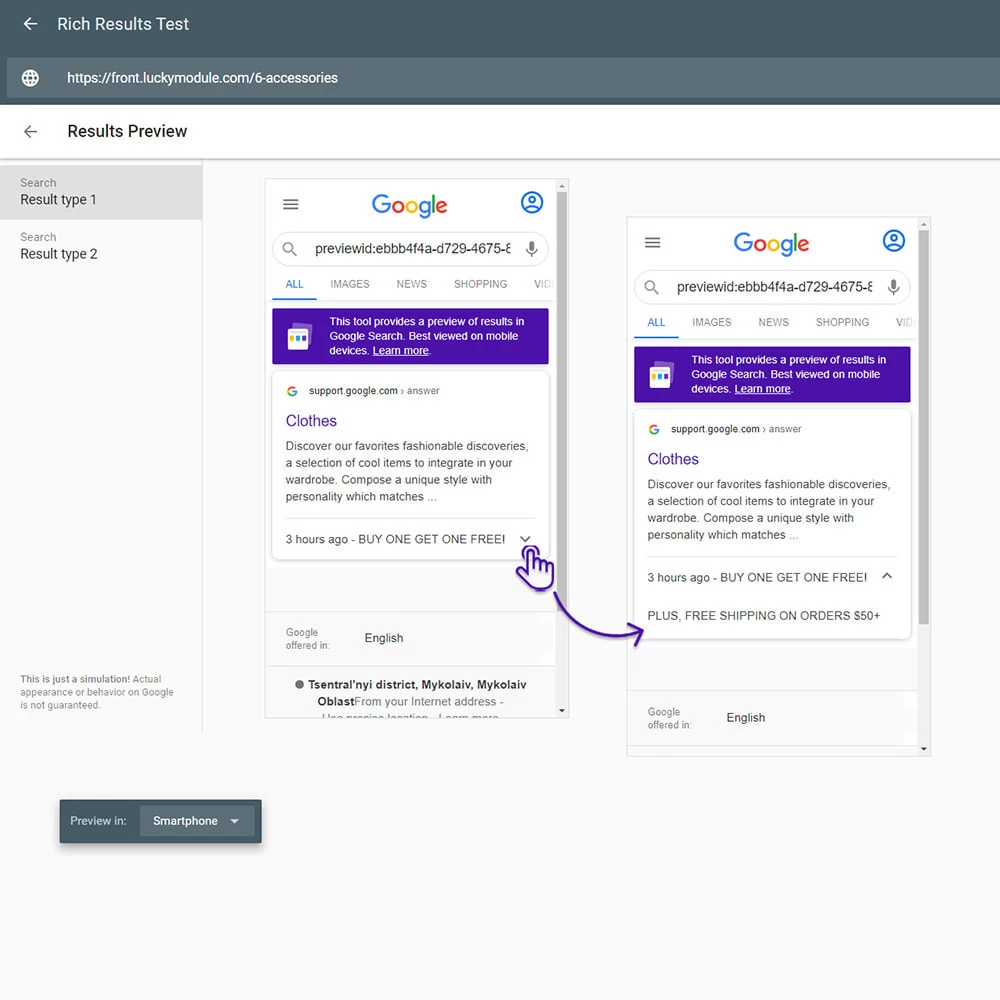Switch to ALL tab in left preview

point(294,284)
